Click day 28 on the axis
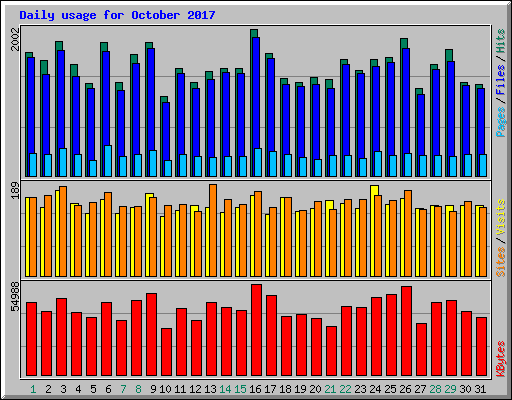The width and height of the screenshot is (512, 400). click(x=435, y=389)
